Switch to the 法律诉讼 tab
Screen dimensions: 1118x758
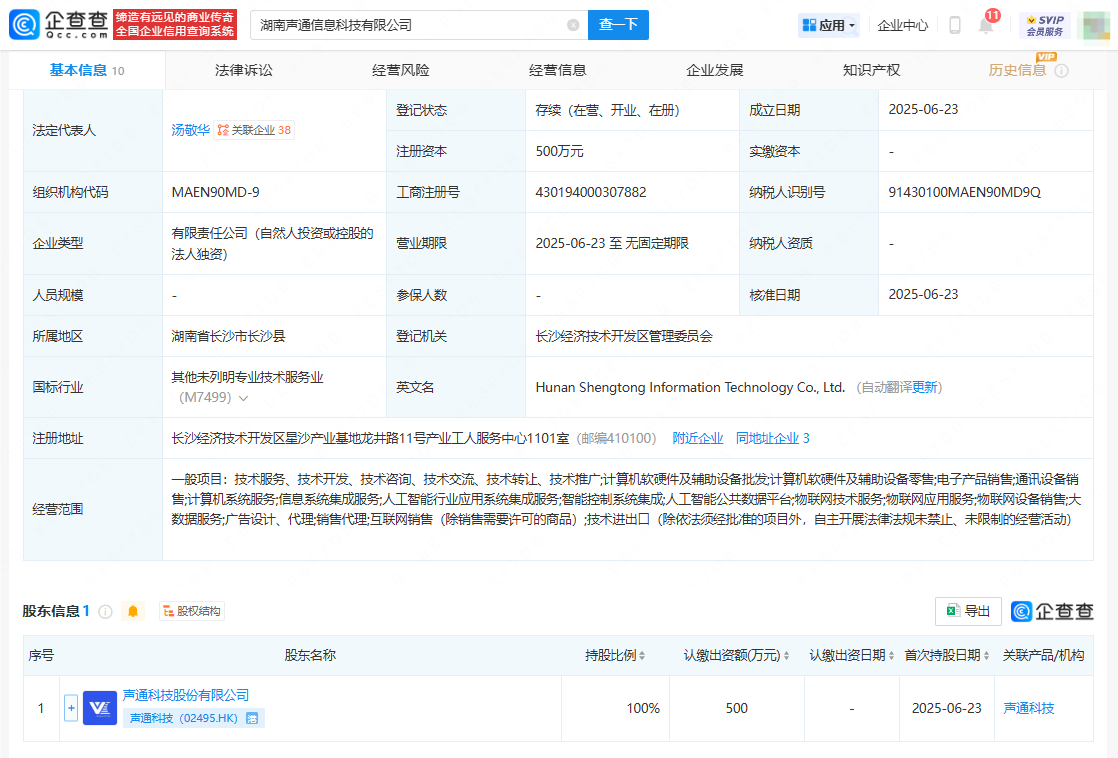[x=243, y=70]
